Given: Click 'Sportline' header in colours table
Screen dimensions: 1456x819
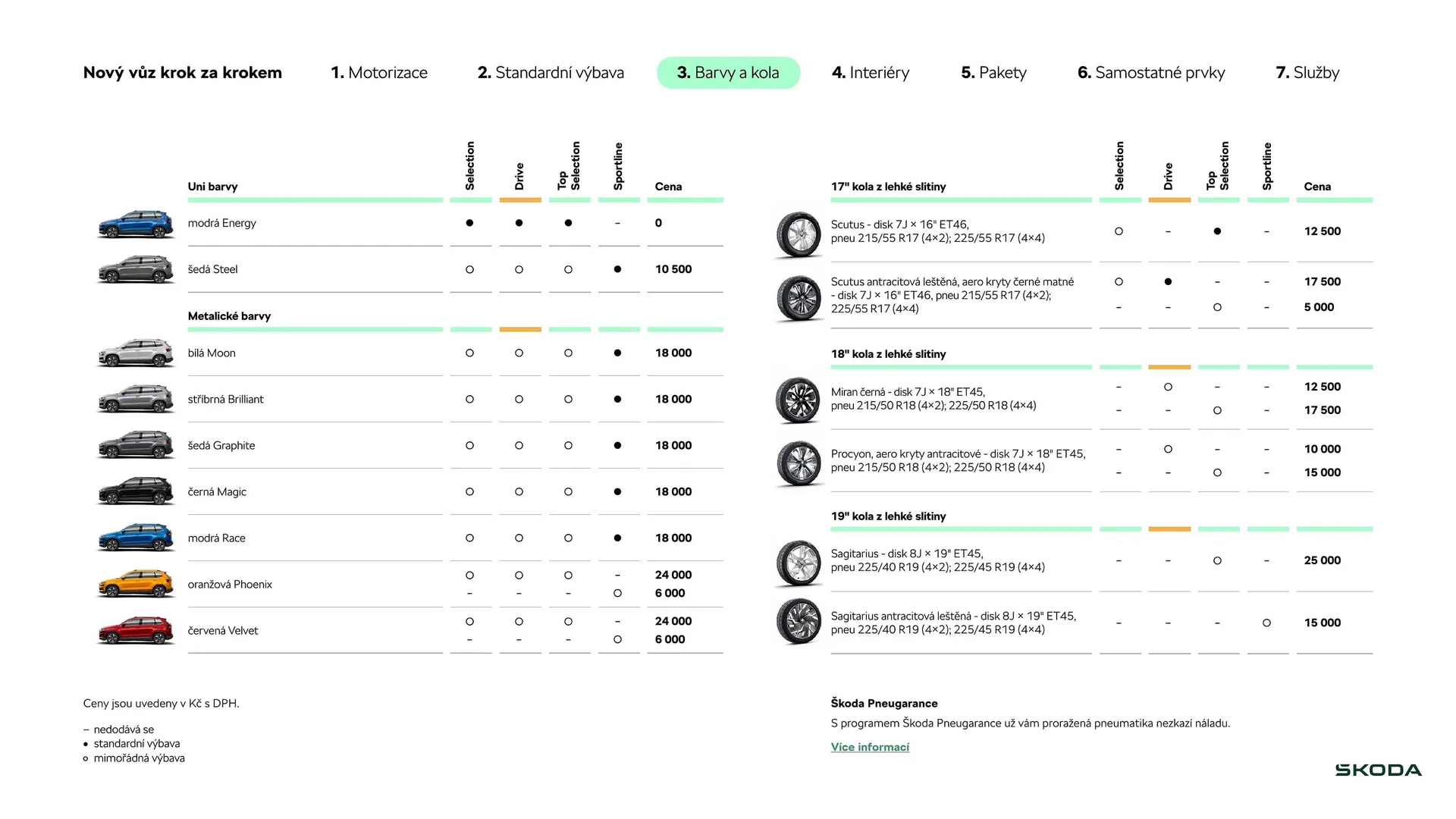Looking at the screenshot, I should pos(618,166).
